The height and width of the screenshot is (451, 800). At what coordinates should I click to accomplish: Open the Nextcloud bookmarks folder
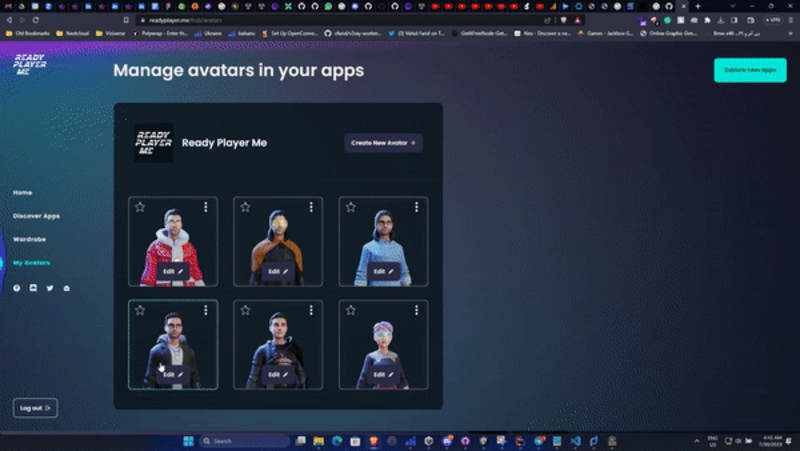coord(72,33)
